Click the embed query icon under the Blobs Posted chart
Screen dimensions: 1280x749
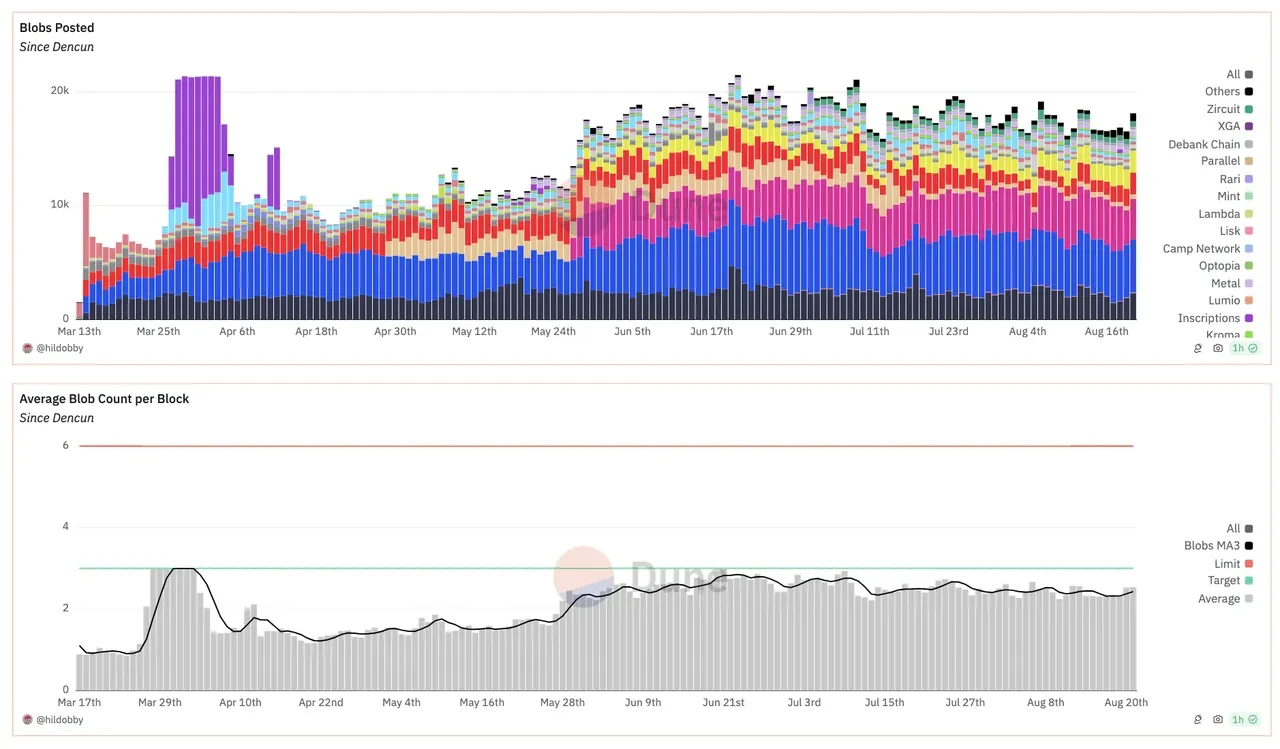[x=1197, y=348]
